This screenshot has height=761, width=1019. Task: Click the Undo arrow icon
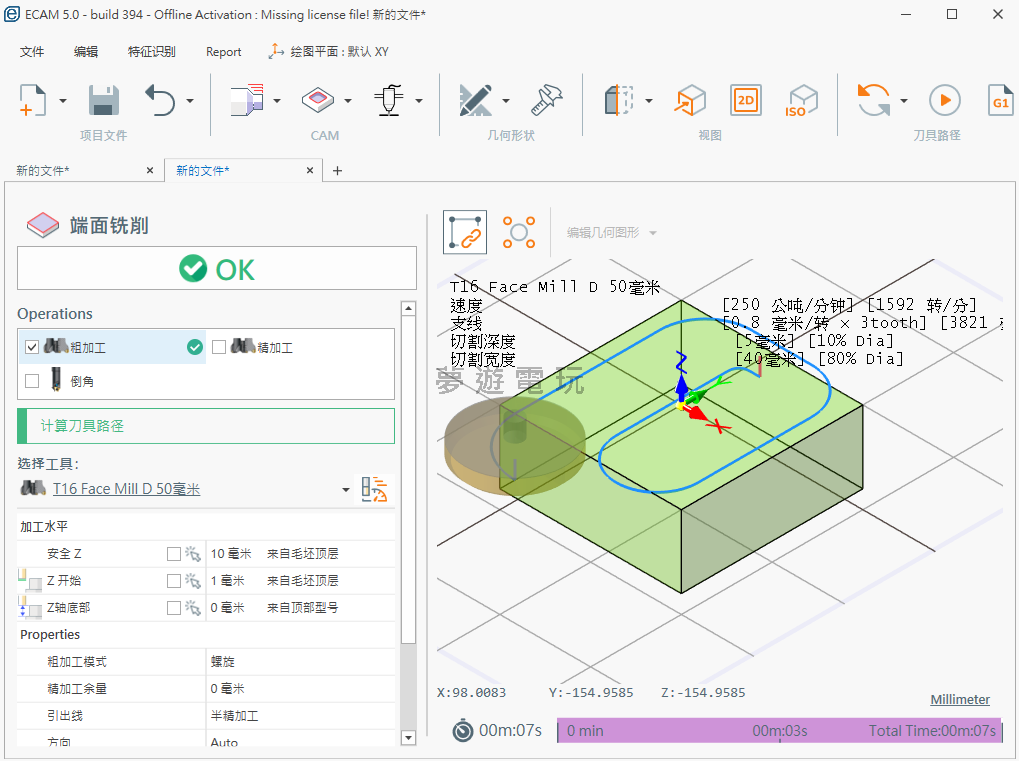click(160, 100)
